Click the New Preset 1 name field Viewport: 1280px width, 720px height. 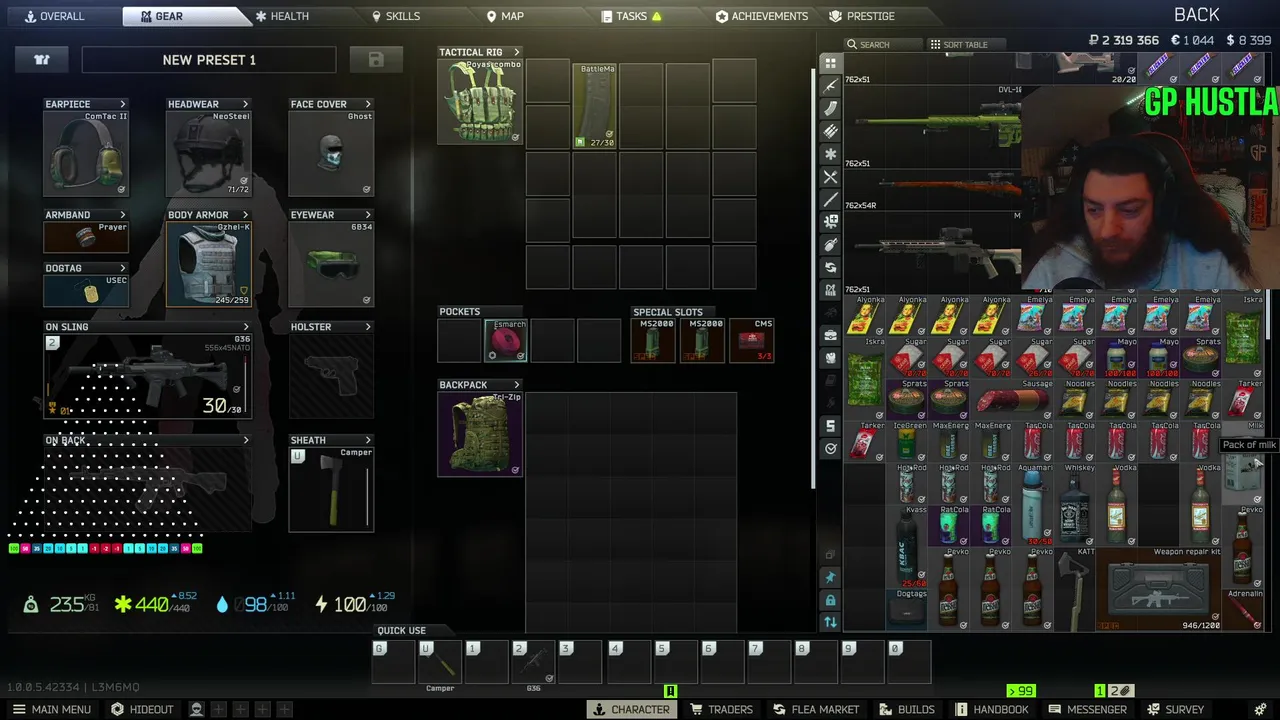[209, 60]
